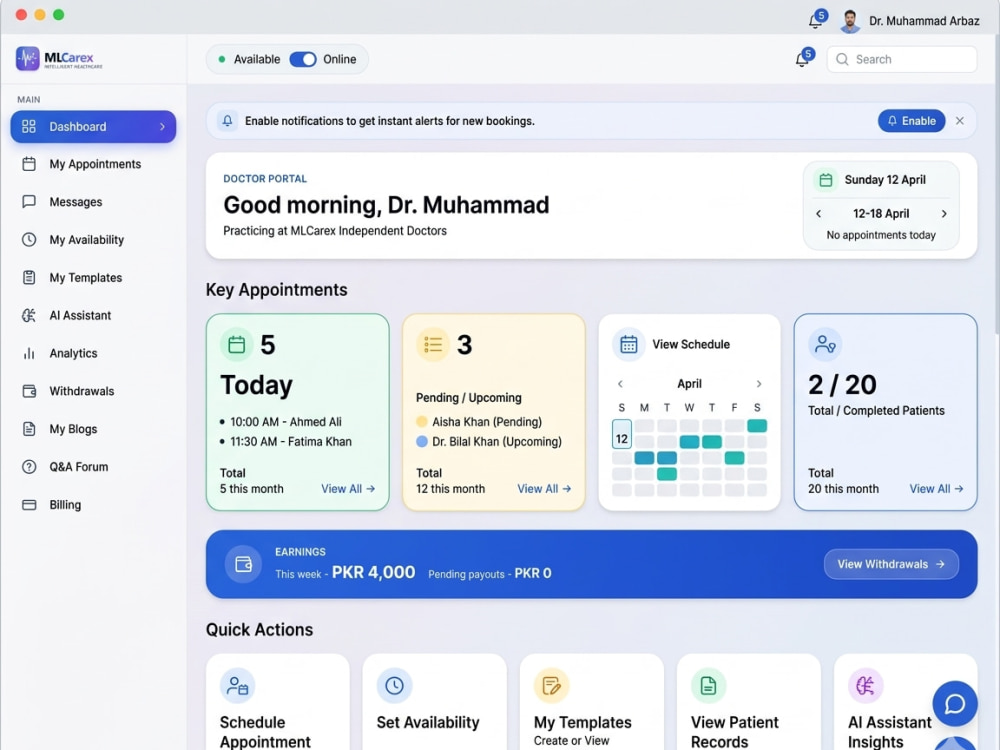Toggle the Online availability switch
Screen dimensions: 1000x750
coord(303,59)
